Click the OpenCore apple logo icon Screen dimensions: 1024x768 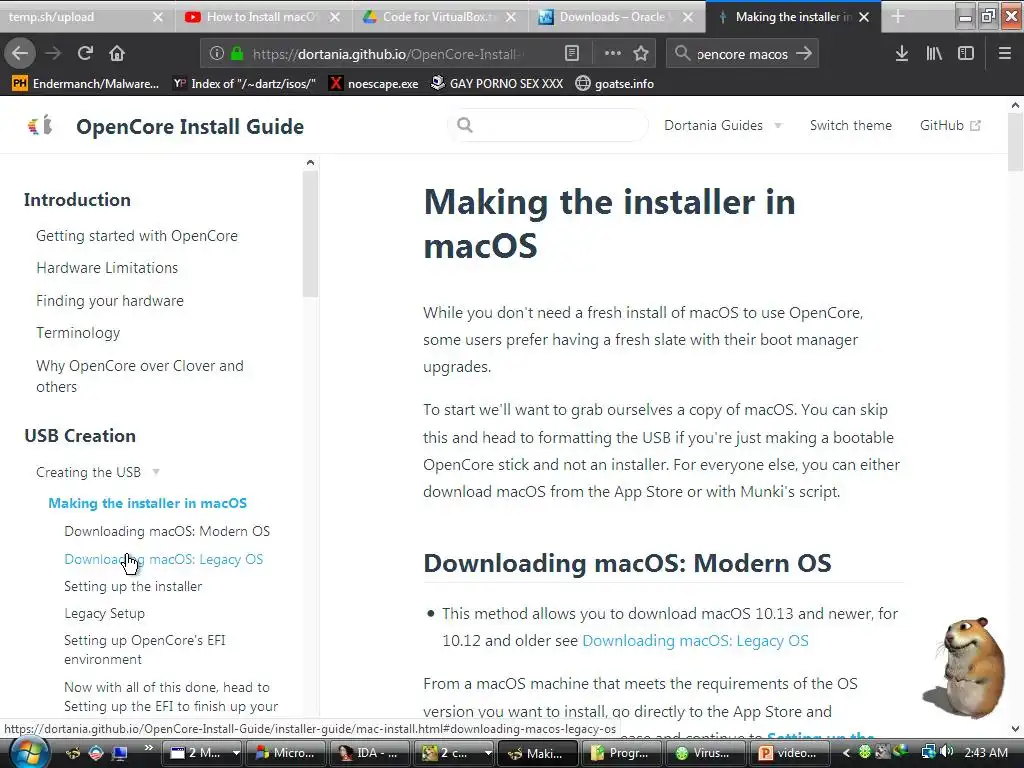click(40, 125)
